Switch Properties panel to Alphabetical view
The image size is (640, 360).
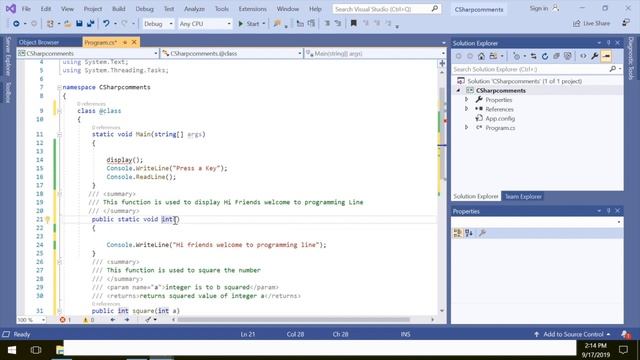(x=469, y=233)
